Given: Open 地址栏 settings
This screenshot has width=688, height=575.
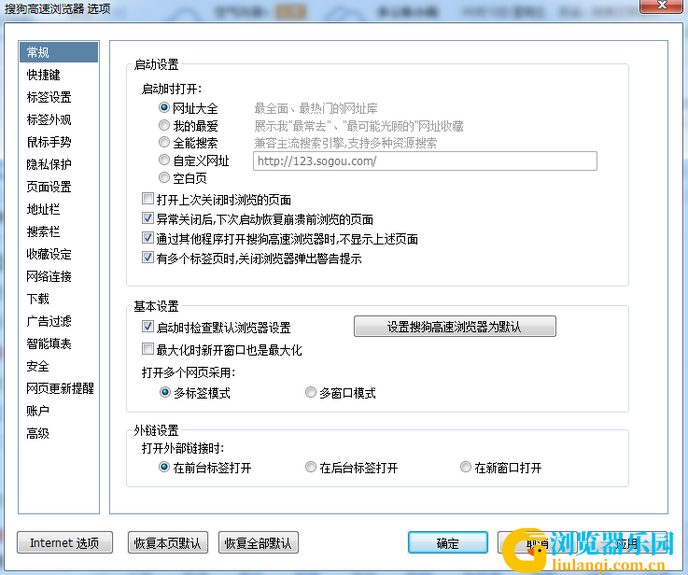Looking at the screenshot, I should point(43,209).
